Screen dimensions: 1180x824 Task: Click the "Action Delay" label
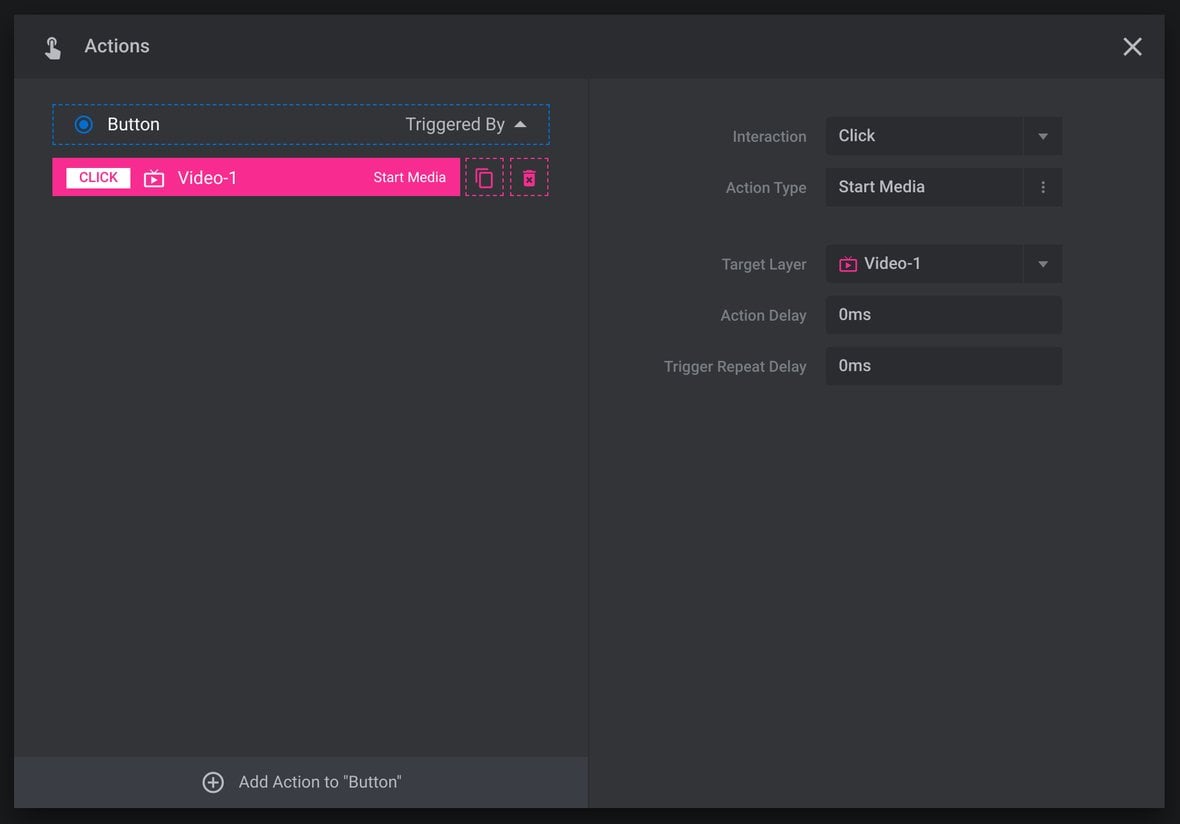(x=763, y=316)
